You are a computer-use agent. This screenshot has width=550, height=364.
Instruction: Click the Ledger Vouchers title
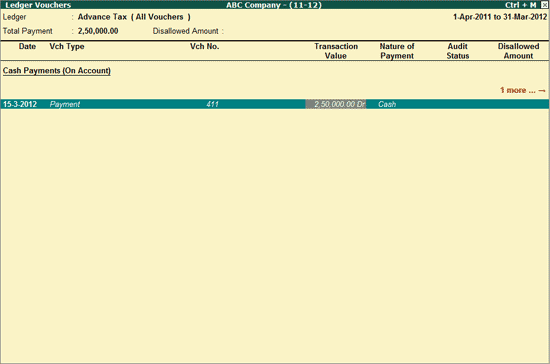tap(38, 5)
